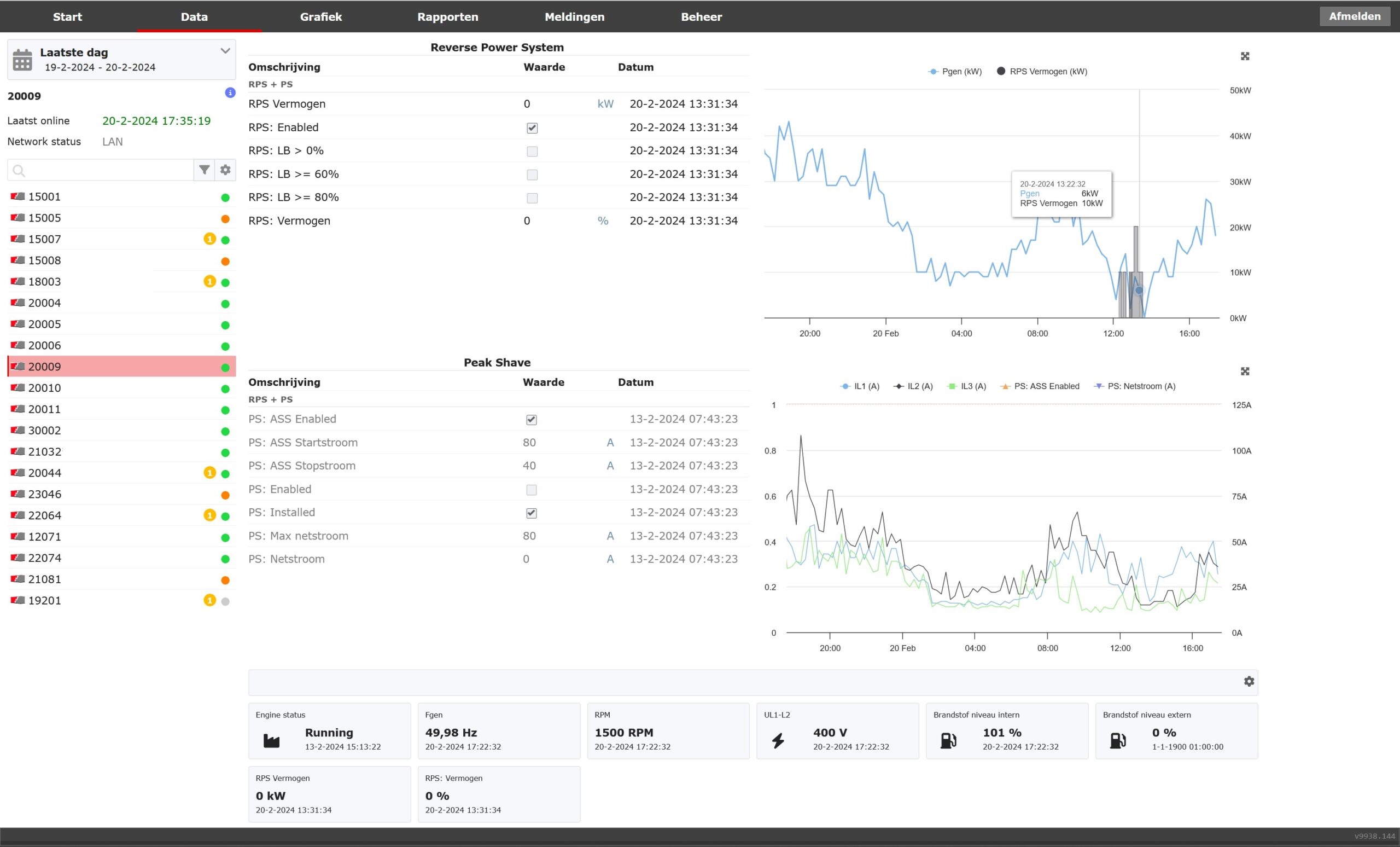Select device 20010 in the list
Viewport: 1400px width, 847px height.
tap(45, 388)
